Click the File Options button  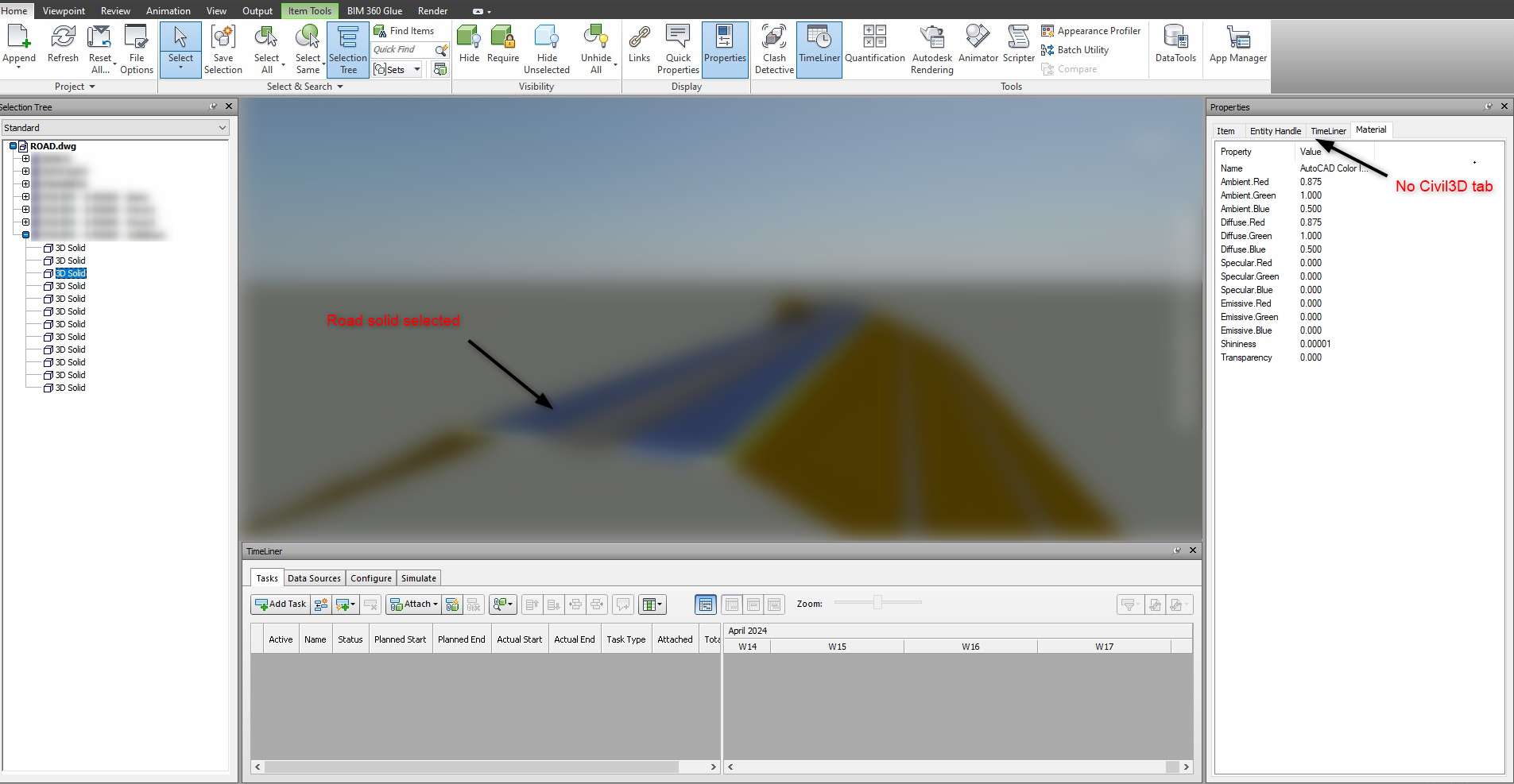[137, 49]
